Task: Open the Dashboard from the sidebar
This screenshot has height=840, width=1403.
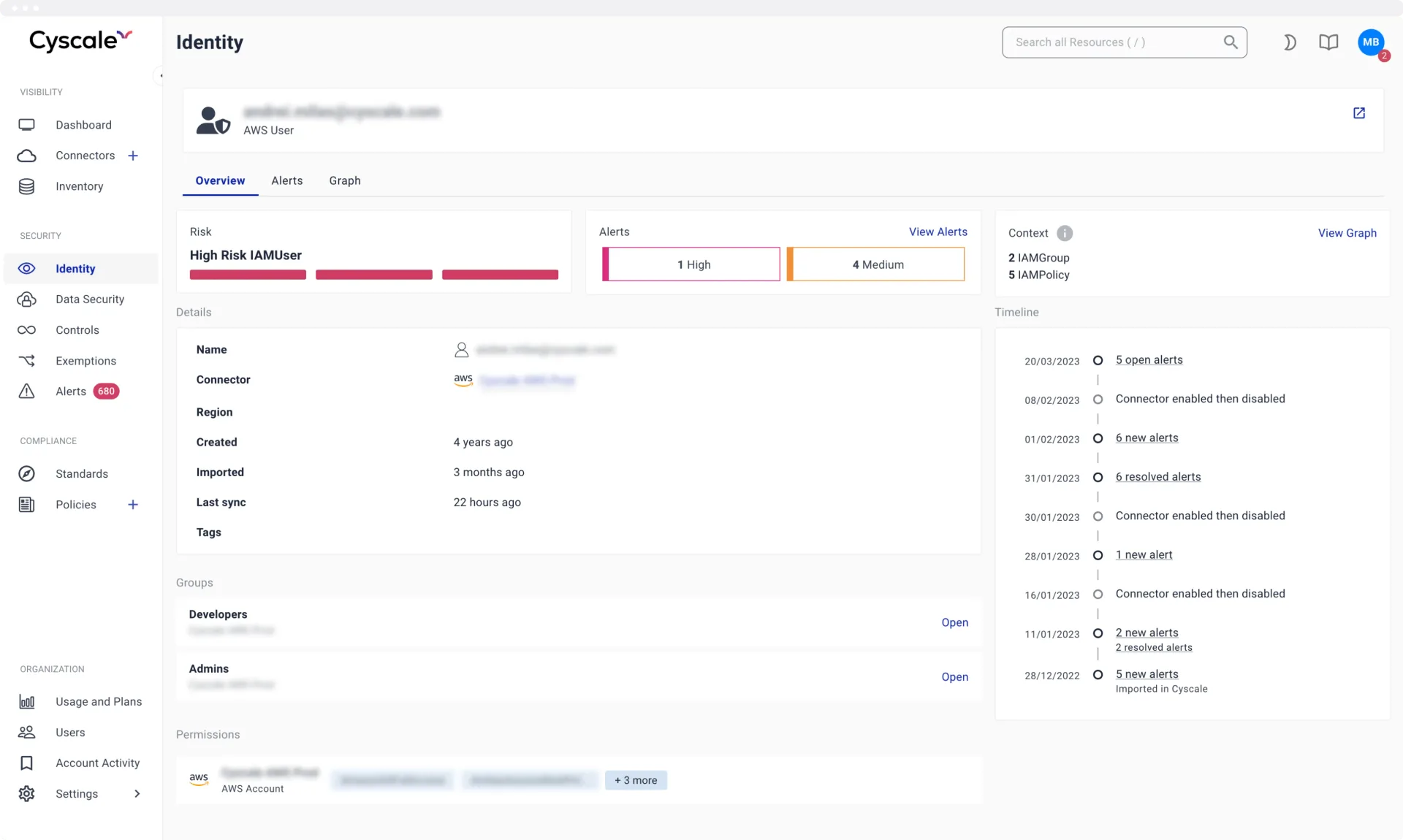Action: pyautogui.click(x=83, y=125)
